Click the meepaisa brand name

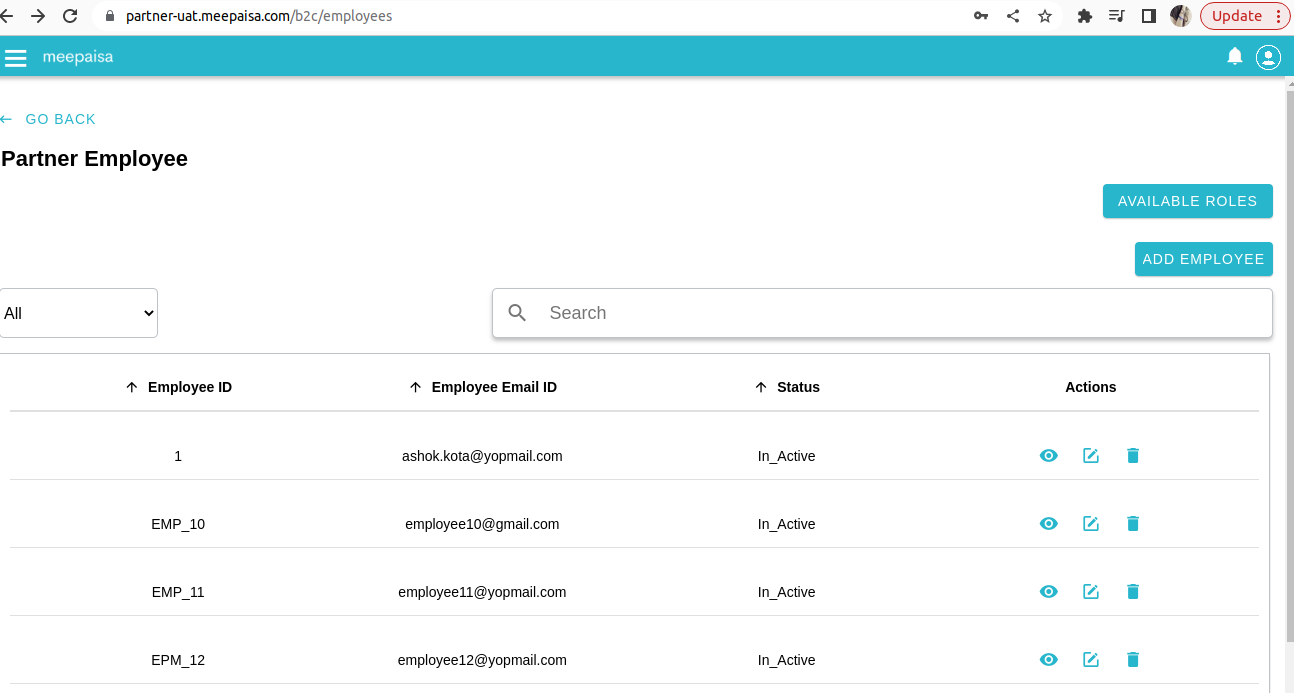point(78,57)
